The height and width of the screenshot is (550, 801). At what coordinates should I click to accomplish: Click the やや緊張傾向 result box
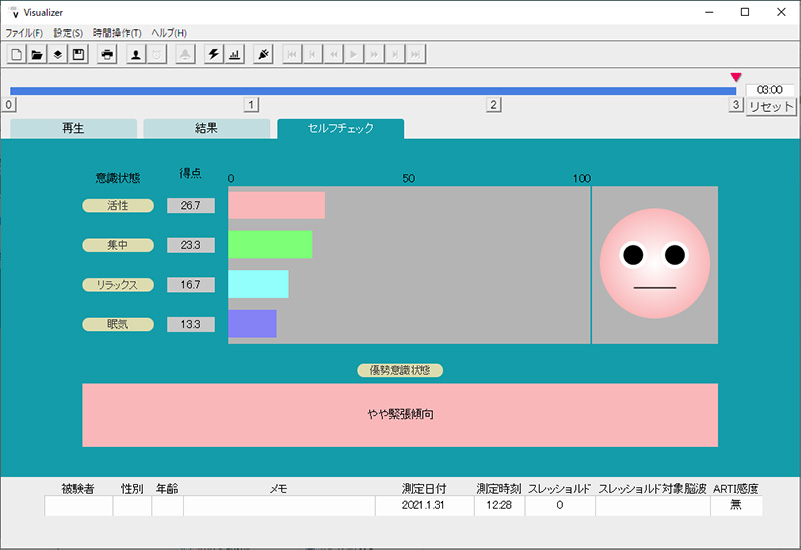pyautogui.click(x=400, y=415)
